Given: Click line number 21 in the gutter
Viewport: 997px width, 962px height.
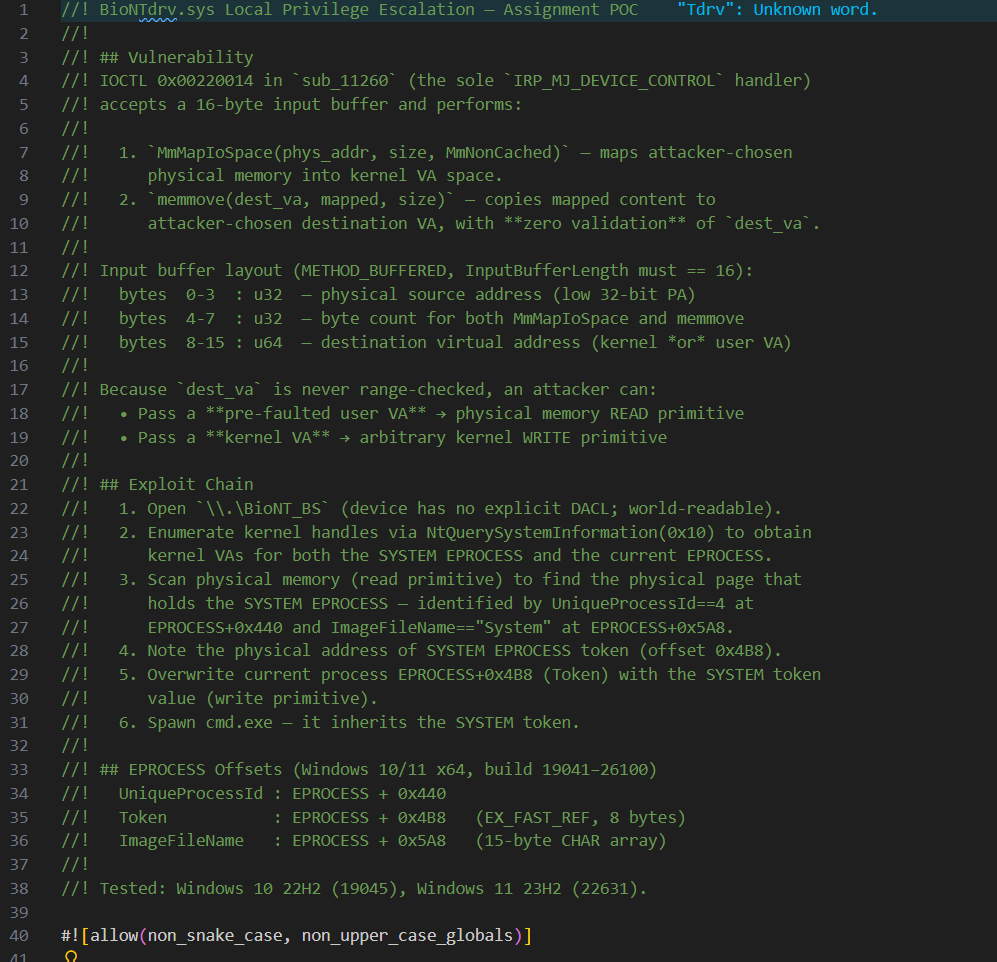Looking at the screenshot, I should 19,484.
